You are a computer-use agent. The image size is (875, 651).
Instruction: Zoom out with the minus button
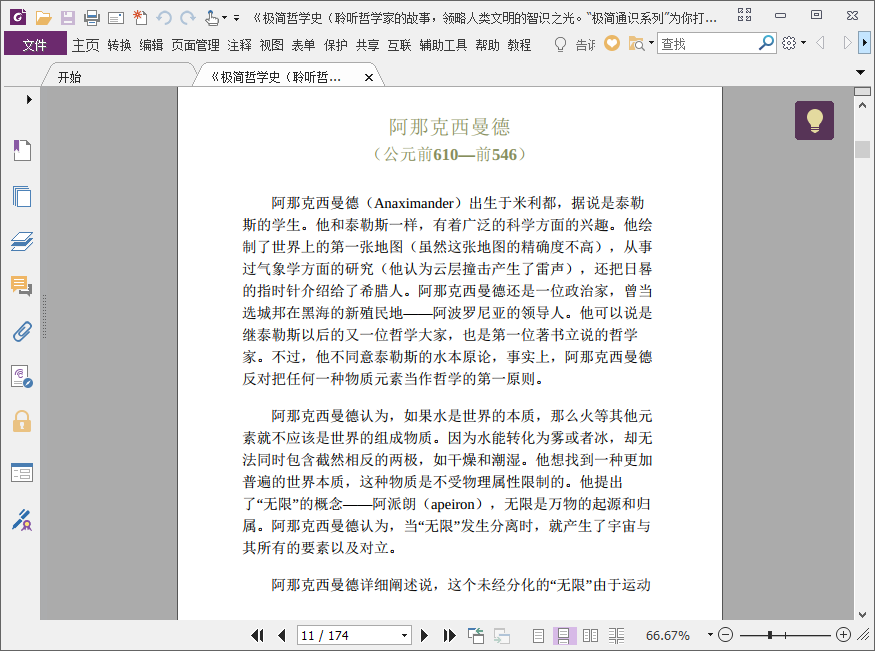pos(725,635)
